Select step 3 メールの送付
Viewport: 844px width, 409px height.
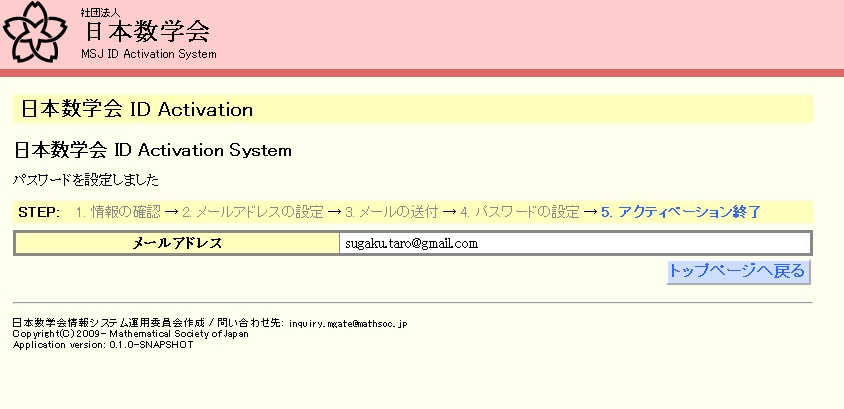tap(391, 212)
